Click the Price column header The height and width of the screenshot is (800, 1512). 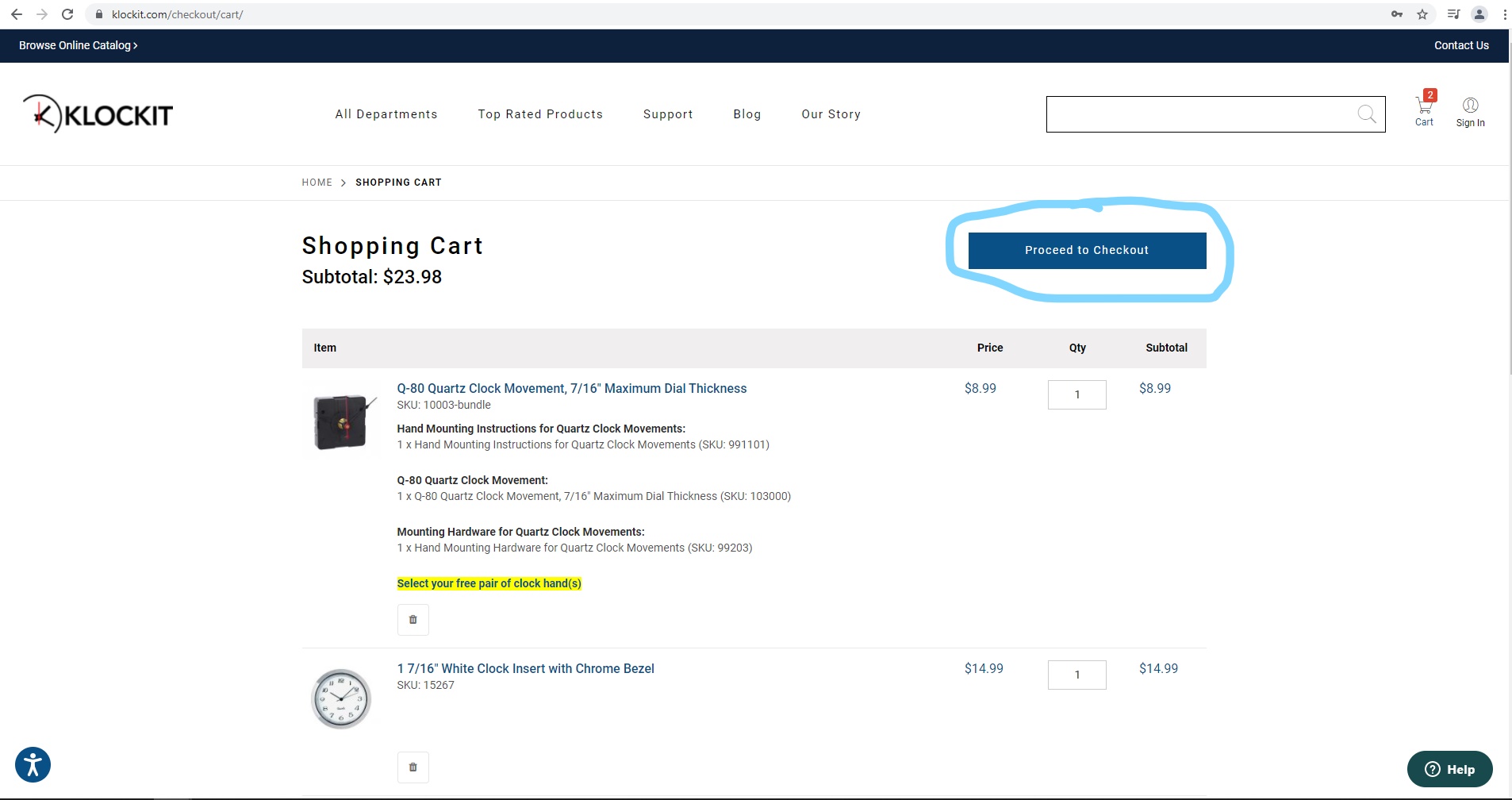click(x=990, y=348)
